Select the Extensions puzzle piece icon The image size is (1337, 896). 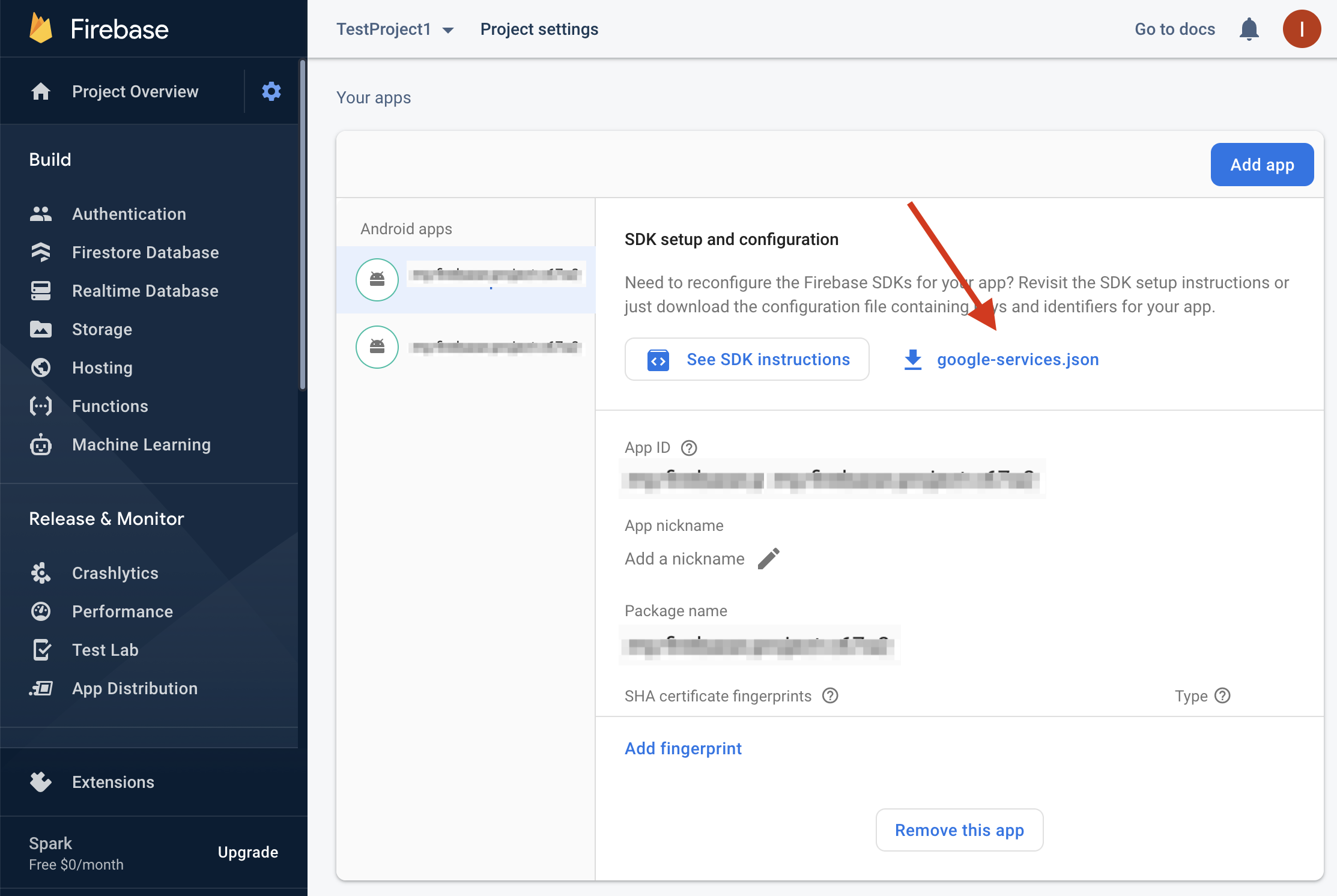pyautogui.click(x=40, y=782)
